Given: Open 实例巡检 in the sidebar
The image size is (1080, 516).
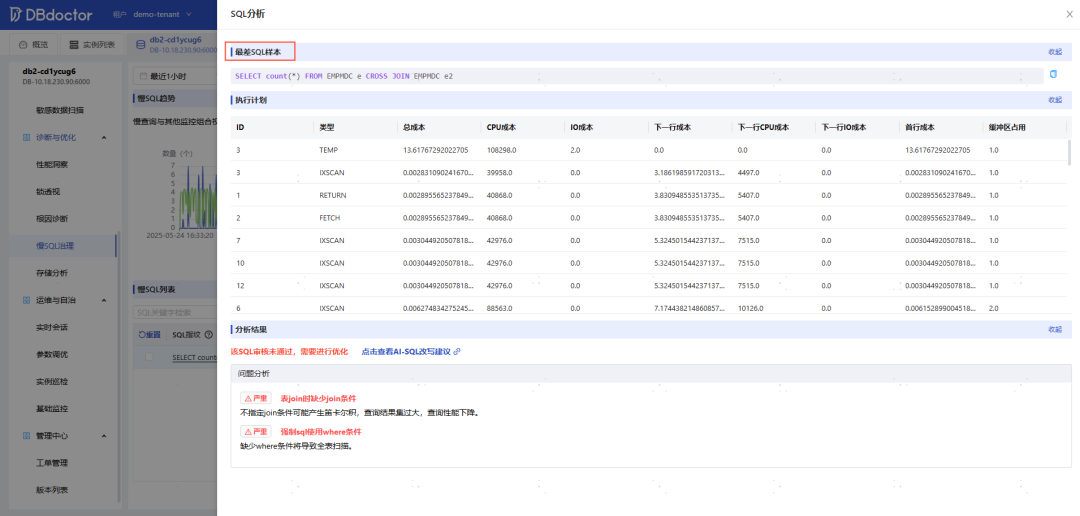Looking at the screenshot, I should (x=52, y=382).
